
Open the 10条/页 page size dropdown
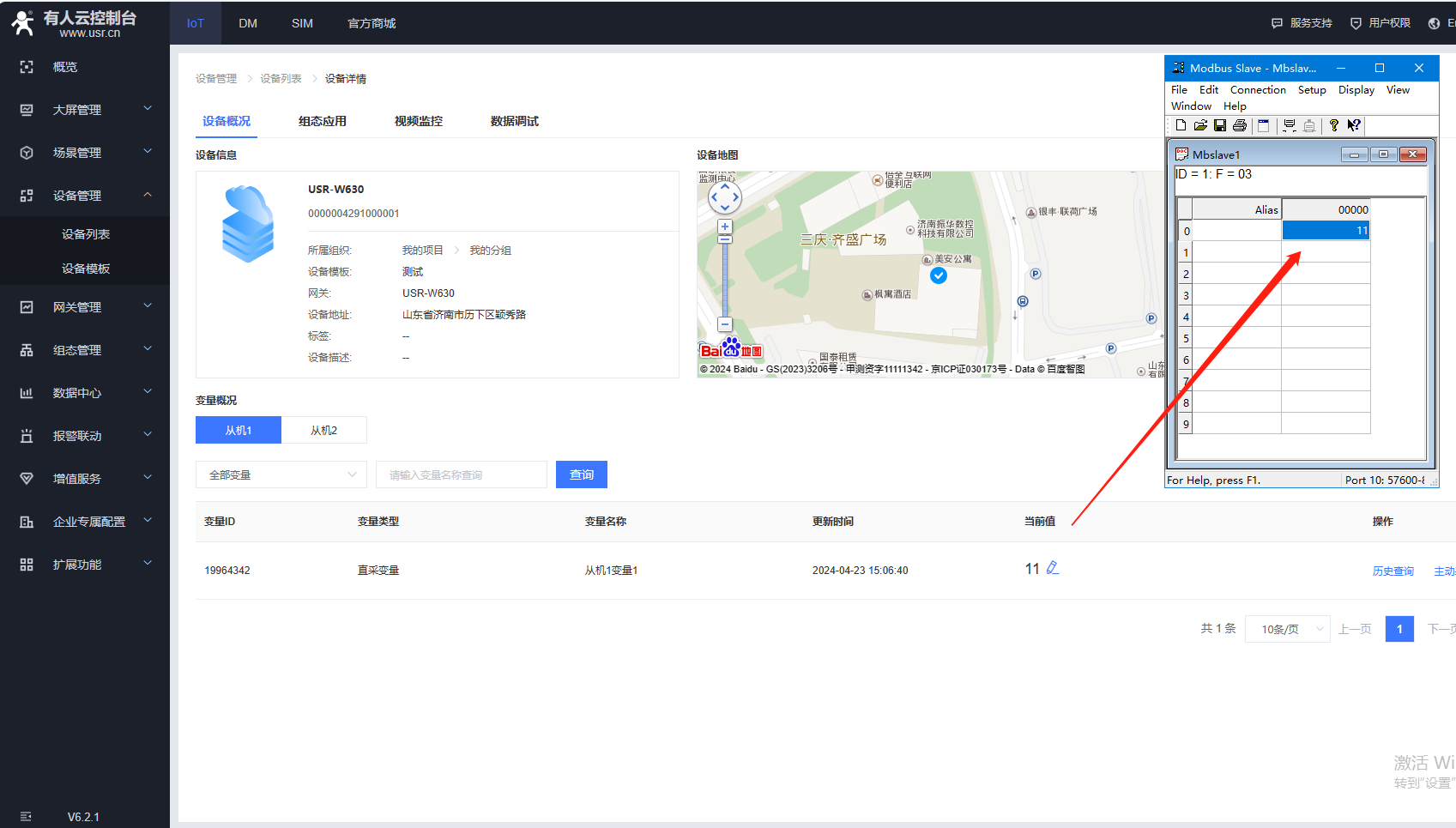[1287, 629]
